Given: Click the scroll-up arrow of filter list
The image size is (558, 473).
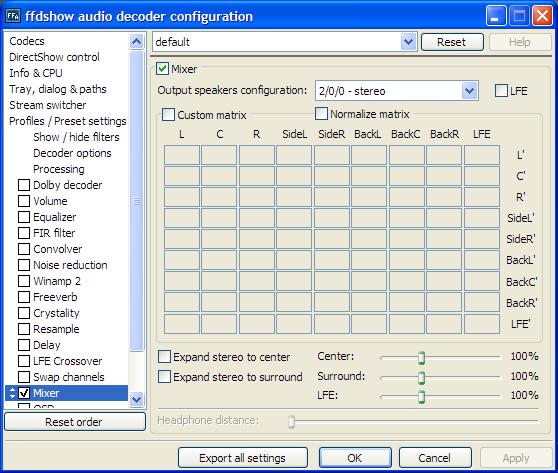Looking at the screenshot, I should (137, 42).
